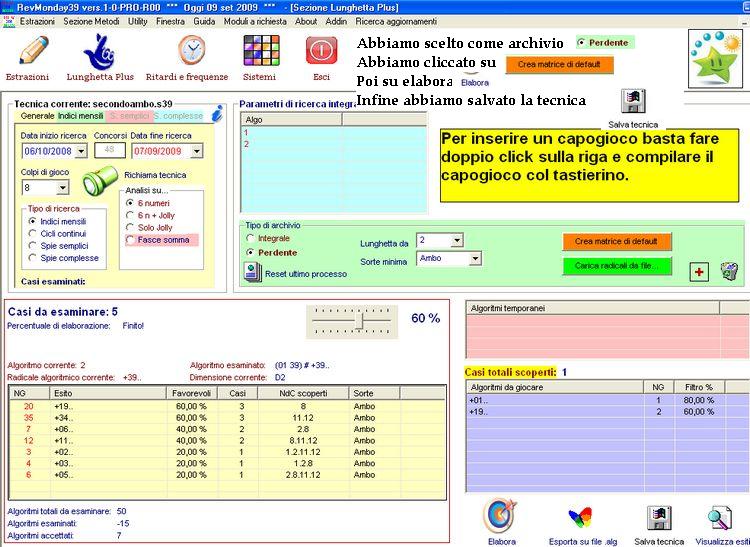The height and width of the screenshot is (547, 750).
Task: Click Filtro % column header
Action: (x=699, y=387)
